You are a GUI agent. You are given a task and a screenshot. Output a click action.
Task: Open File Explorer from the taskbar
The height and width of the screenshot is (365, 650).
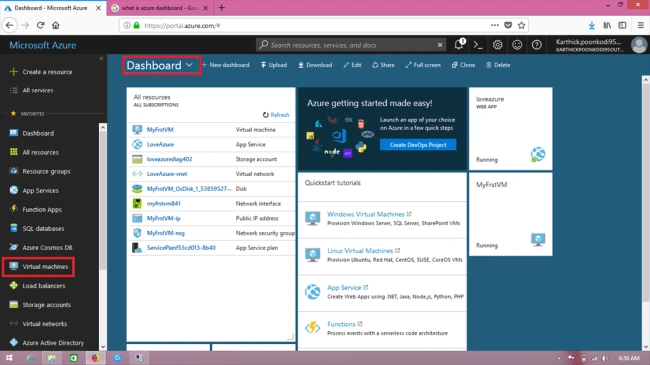coord(51,358)
